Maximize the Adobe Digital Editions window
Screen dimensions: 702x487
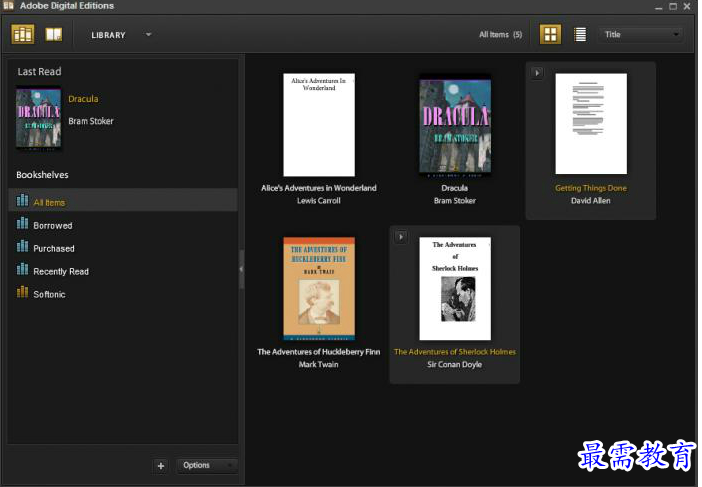[x=673, y=6]
